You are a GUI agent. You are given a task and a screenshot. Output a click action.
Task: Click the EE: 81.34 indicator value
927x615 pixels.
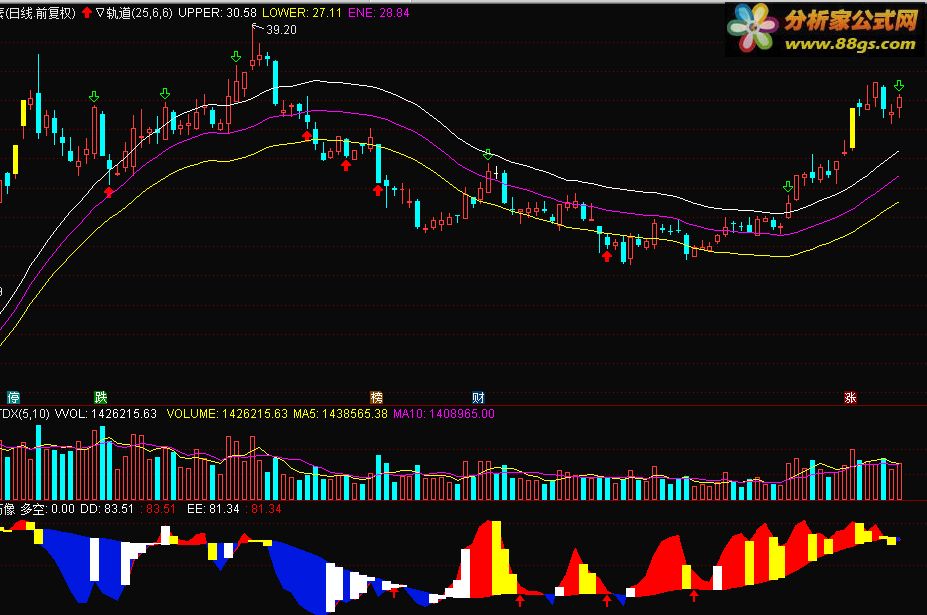pyautogui.click(x=213, y=509)
